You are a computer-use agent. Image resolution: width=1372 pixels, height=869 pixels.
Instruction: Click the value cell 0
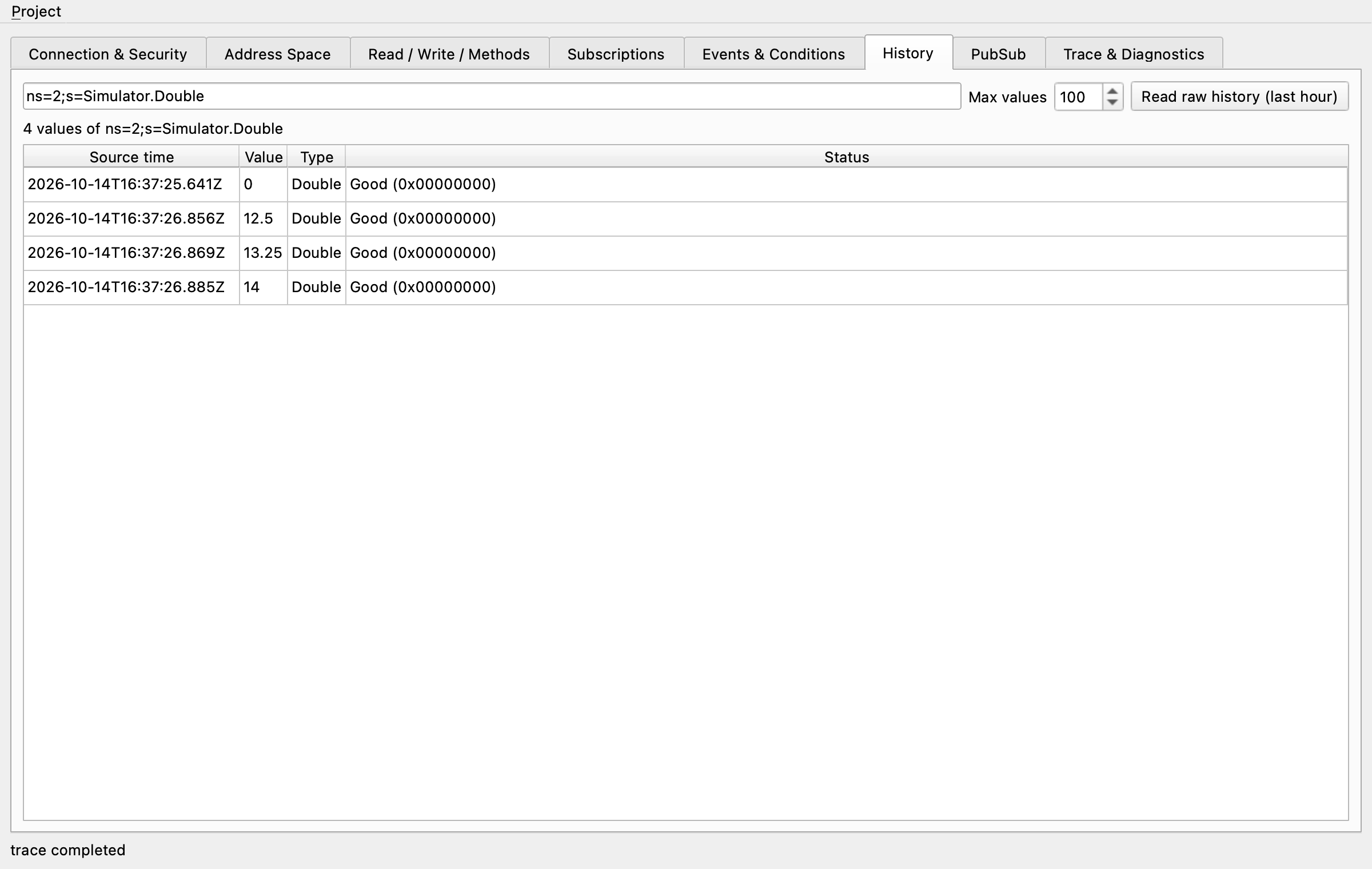[x=264, y=184]
